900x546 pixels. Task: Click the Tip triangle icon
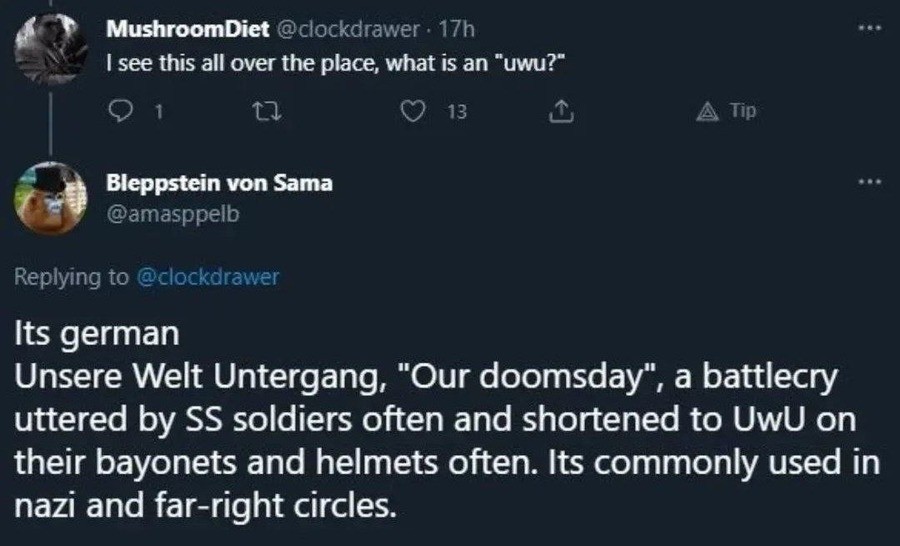coord(709,112)
